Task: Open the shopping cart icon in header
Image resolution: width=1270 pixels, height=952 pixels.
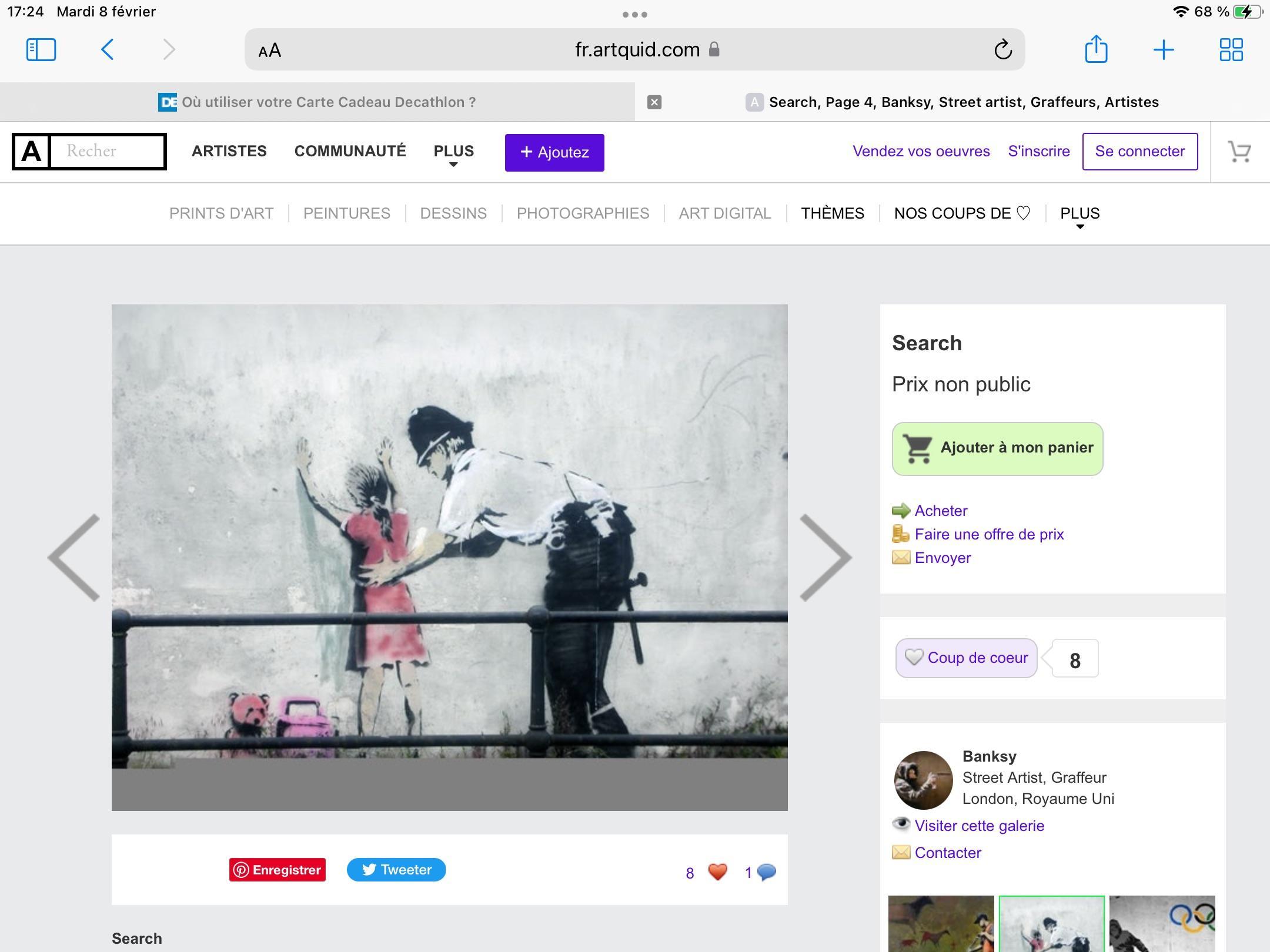Action: [x=1239, y=152]
